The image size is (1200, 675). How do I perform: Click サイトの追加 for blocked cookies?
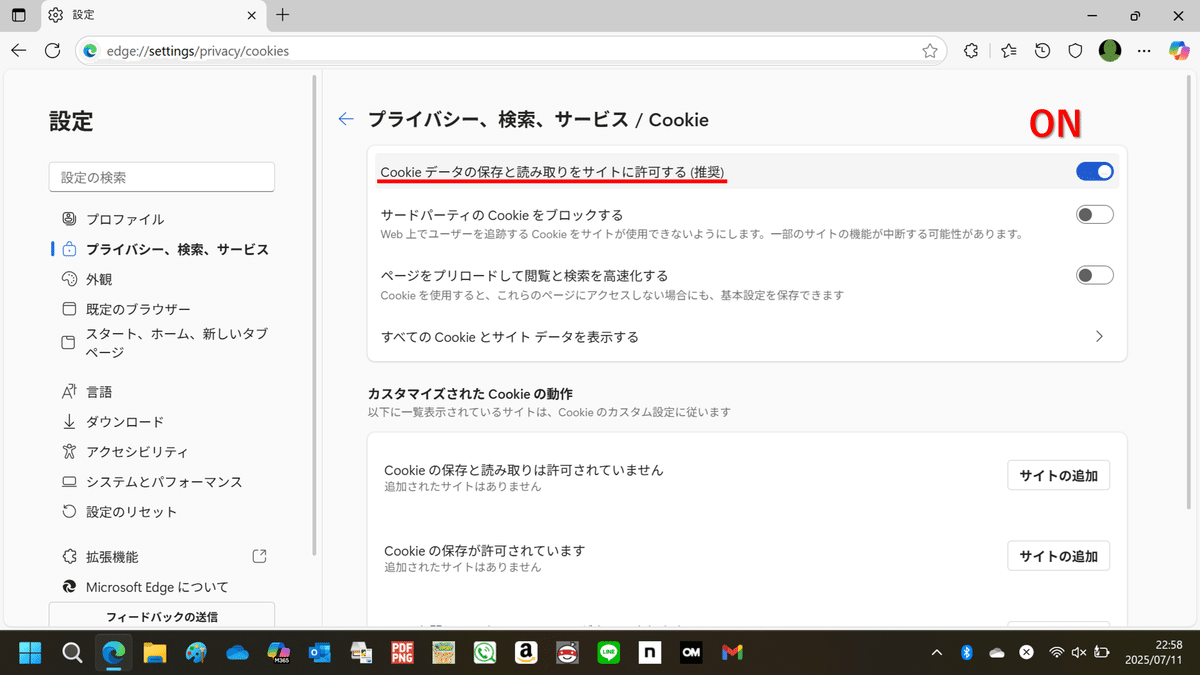click(x=1058, y=476)
